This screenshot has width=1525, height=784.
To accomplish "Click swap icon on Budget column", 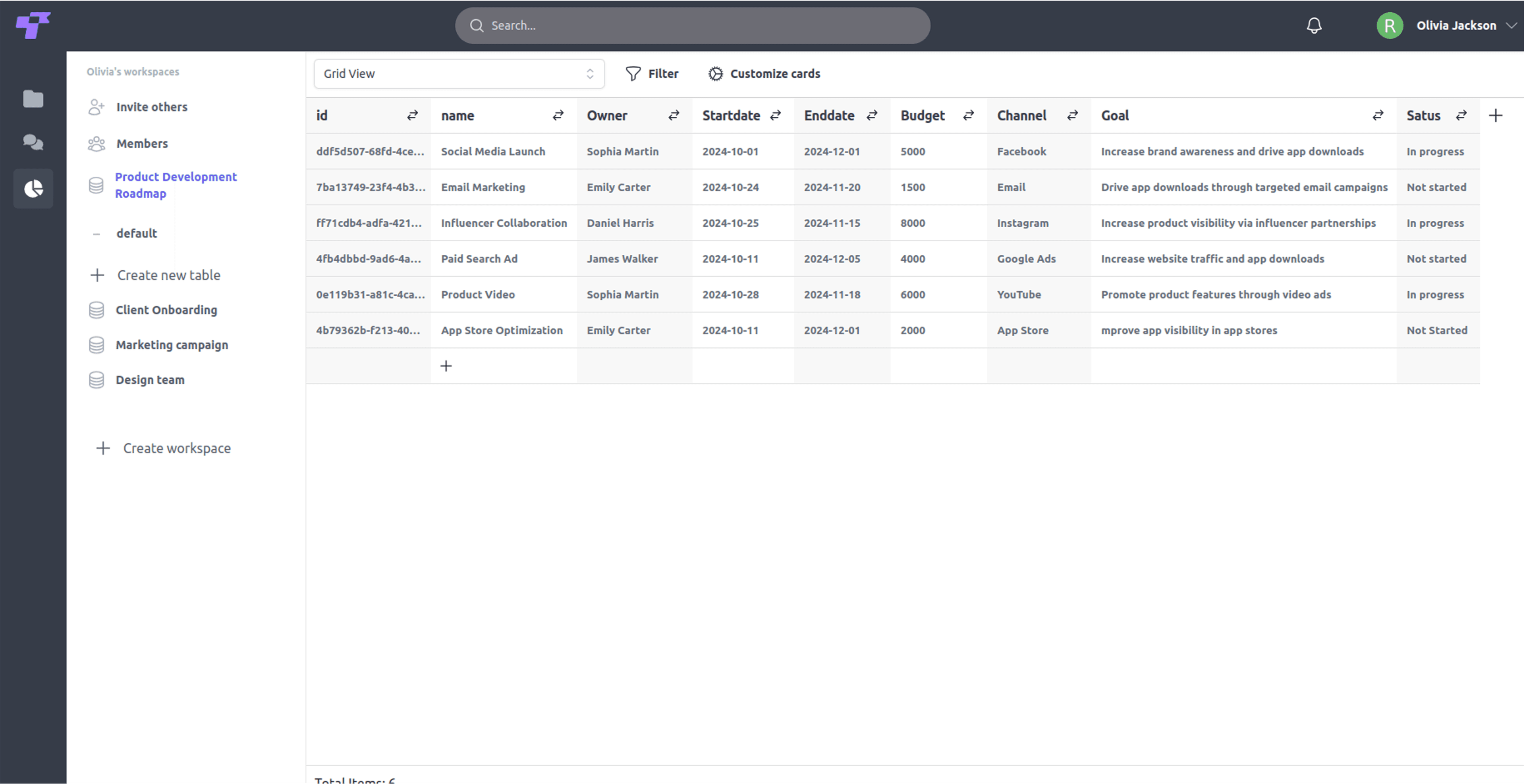I will tap(969, 116).
